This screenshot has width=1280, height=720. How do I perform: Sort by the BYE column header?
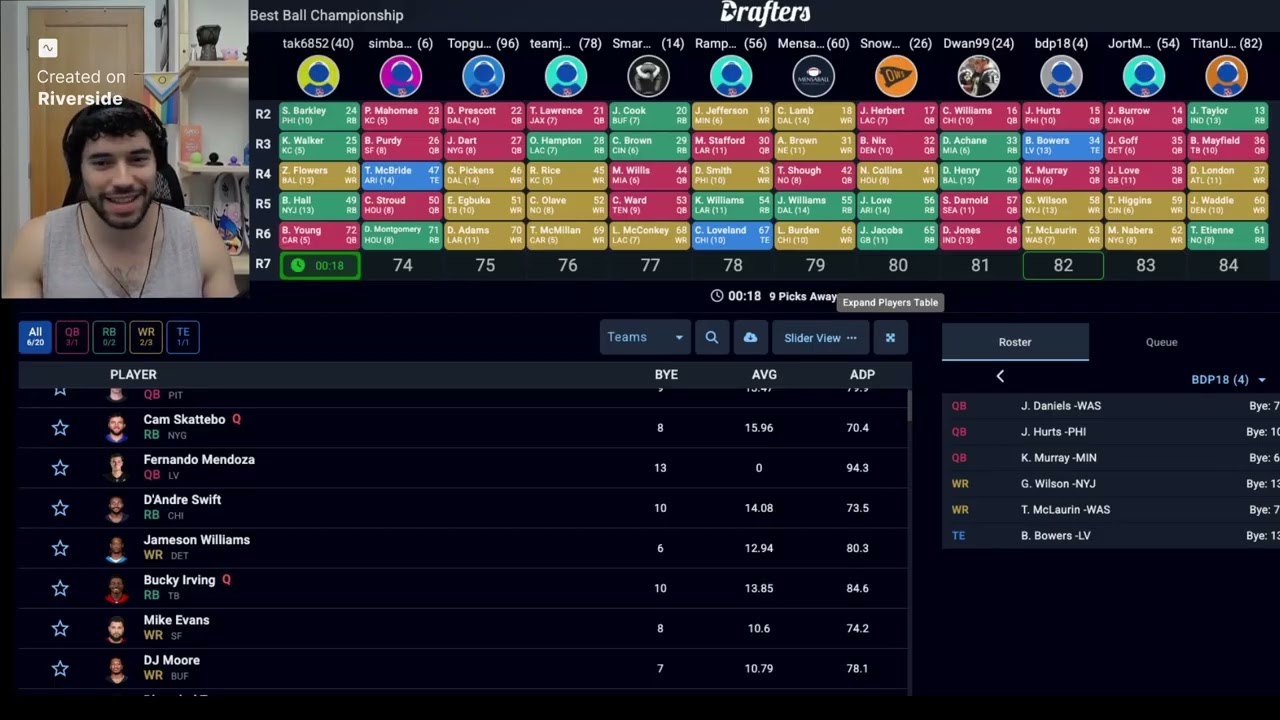[x=666, y=375]
